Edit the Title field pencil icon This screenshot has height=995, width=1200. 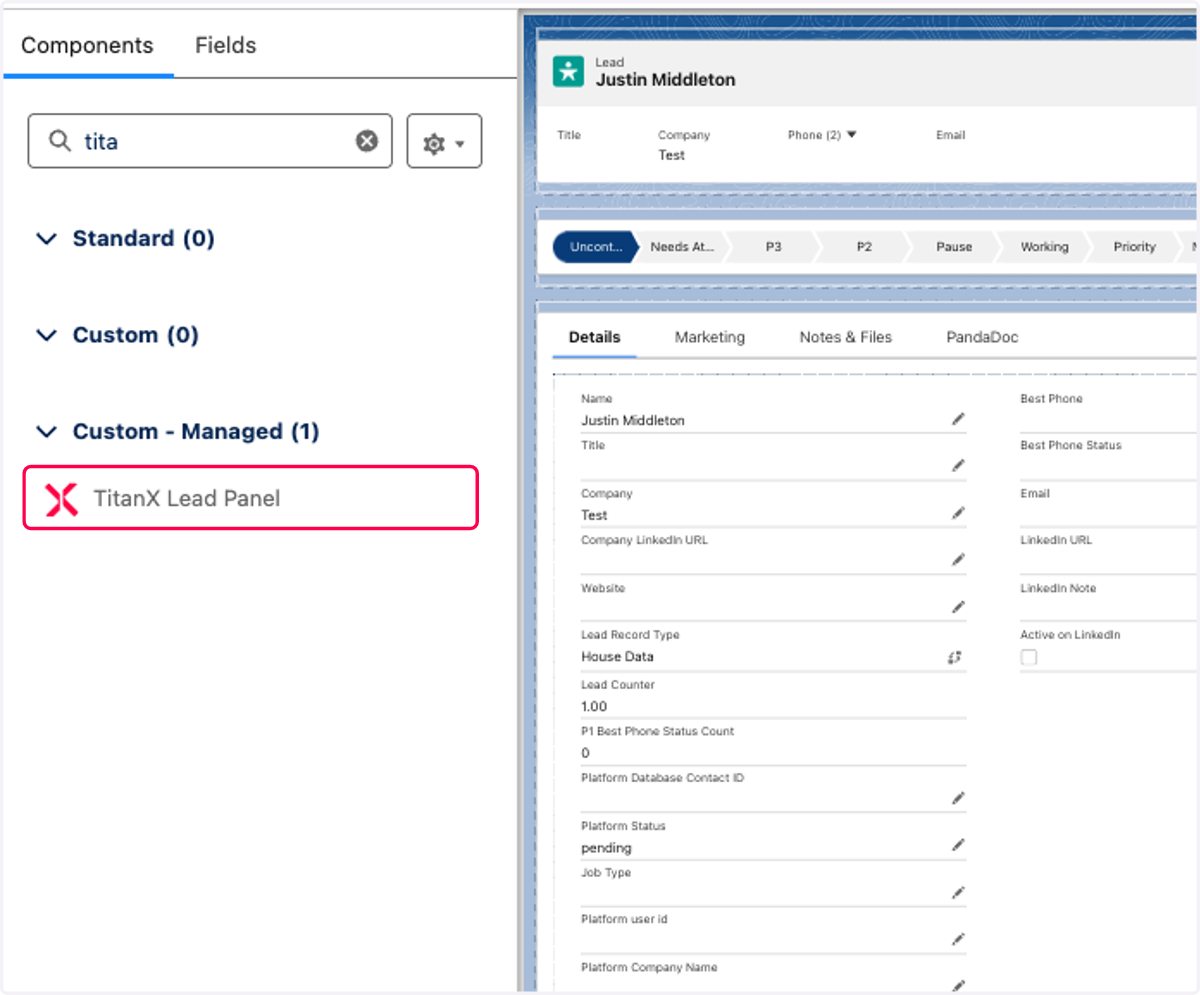[958, 466]
